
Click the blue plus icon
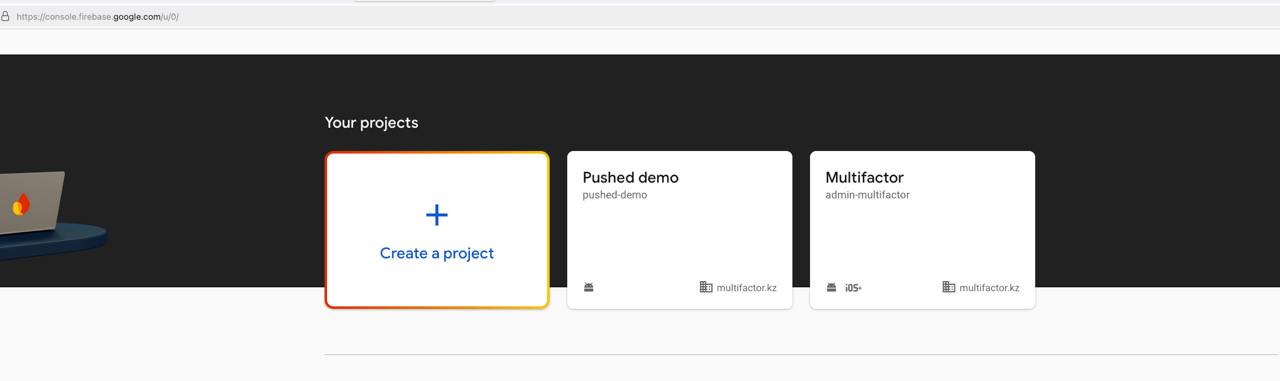(437, 214)
